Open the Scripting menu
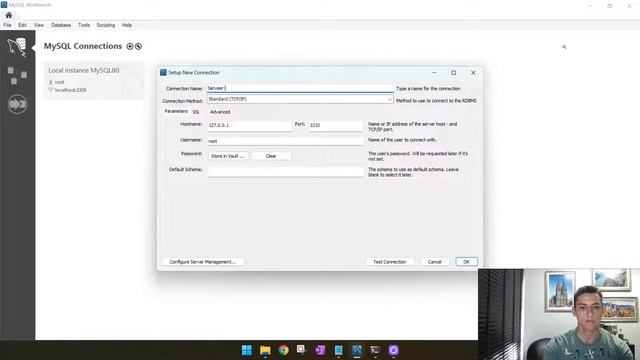 (106, 25)
